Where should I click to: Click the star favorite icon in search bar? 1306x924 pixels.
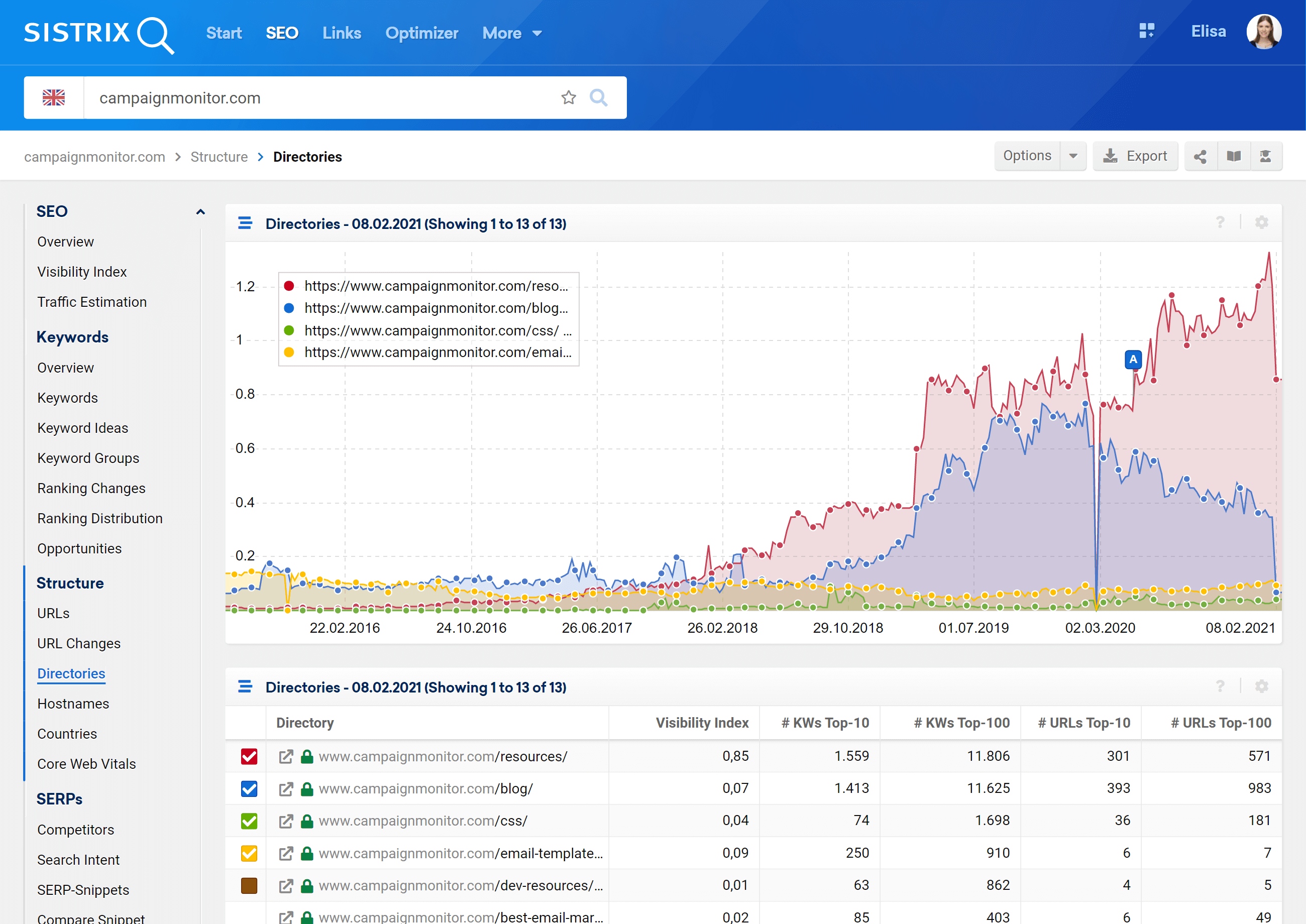click(569, 98)
